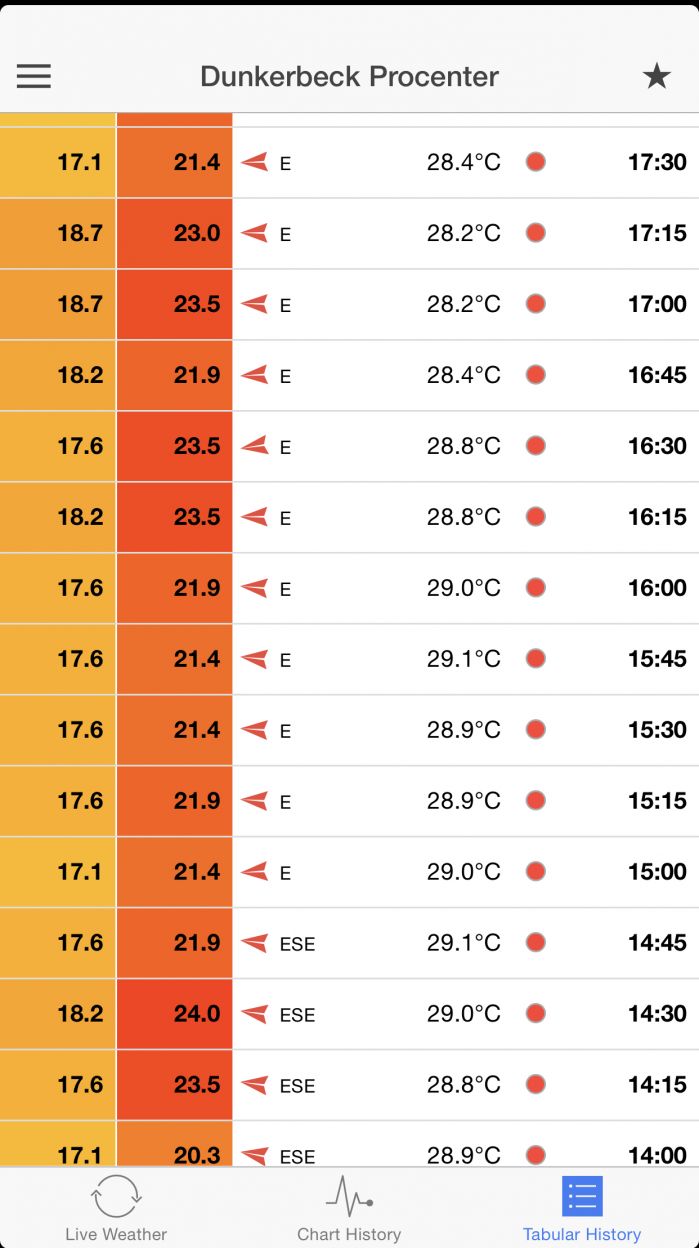
Task: Select the Tabular History tab label
Action: tap(582, 1234)
